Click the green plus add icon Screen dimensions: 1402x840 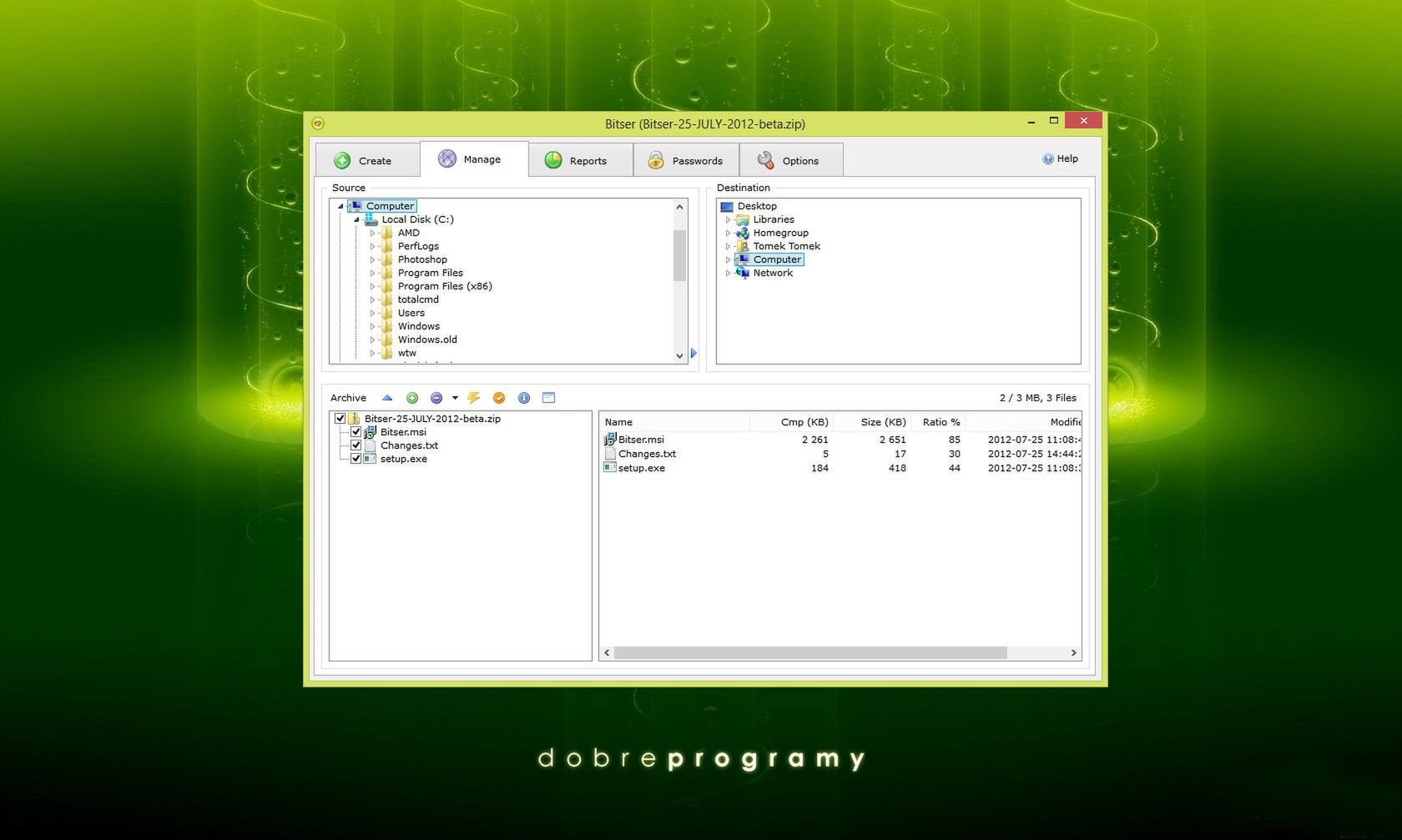point(412,398)
